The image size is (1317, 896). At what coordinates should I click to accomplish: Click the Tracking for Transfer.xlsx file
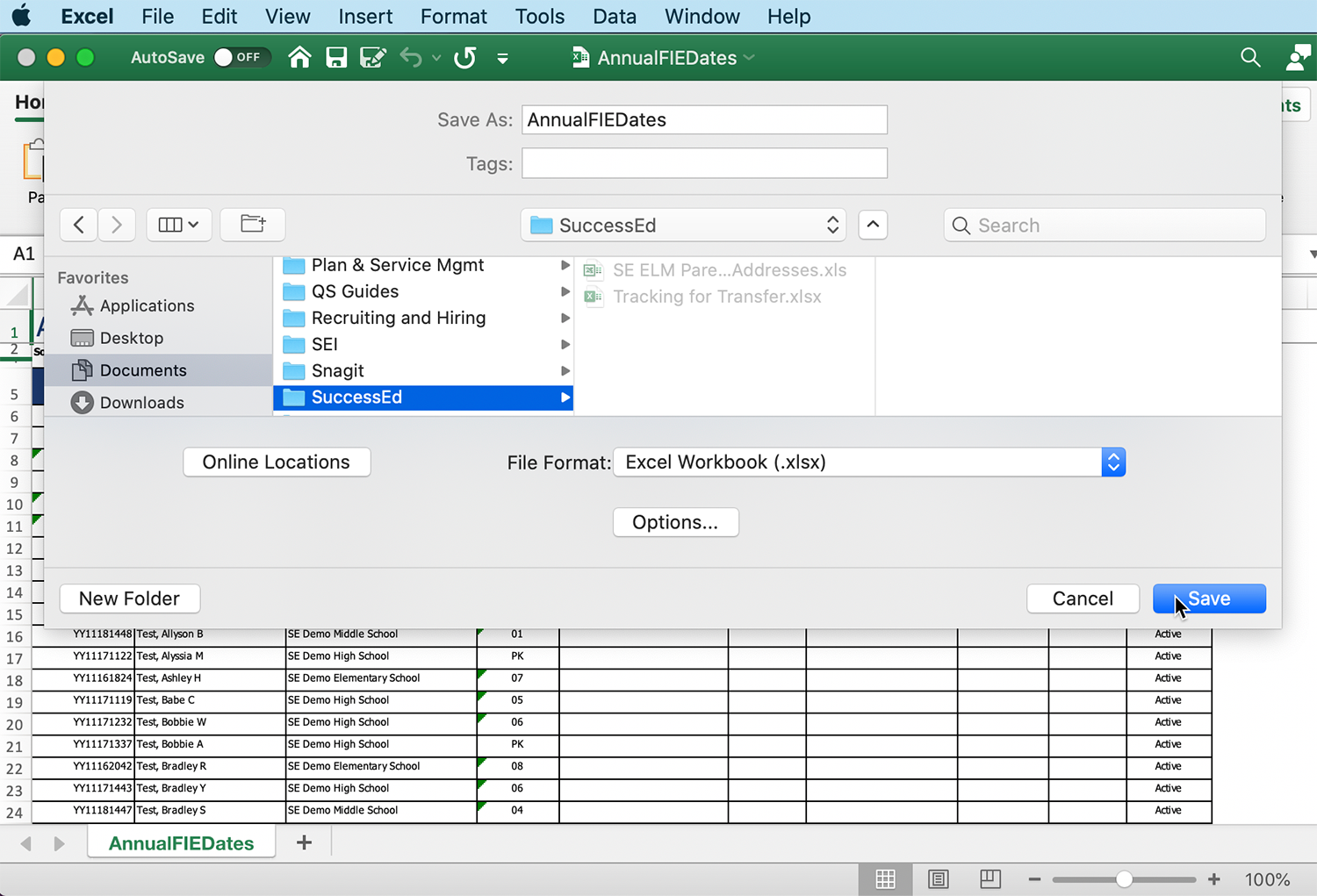pos(703,297)
